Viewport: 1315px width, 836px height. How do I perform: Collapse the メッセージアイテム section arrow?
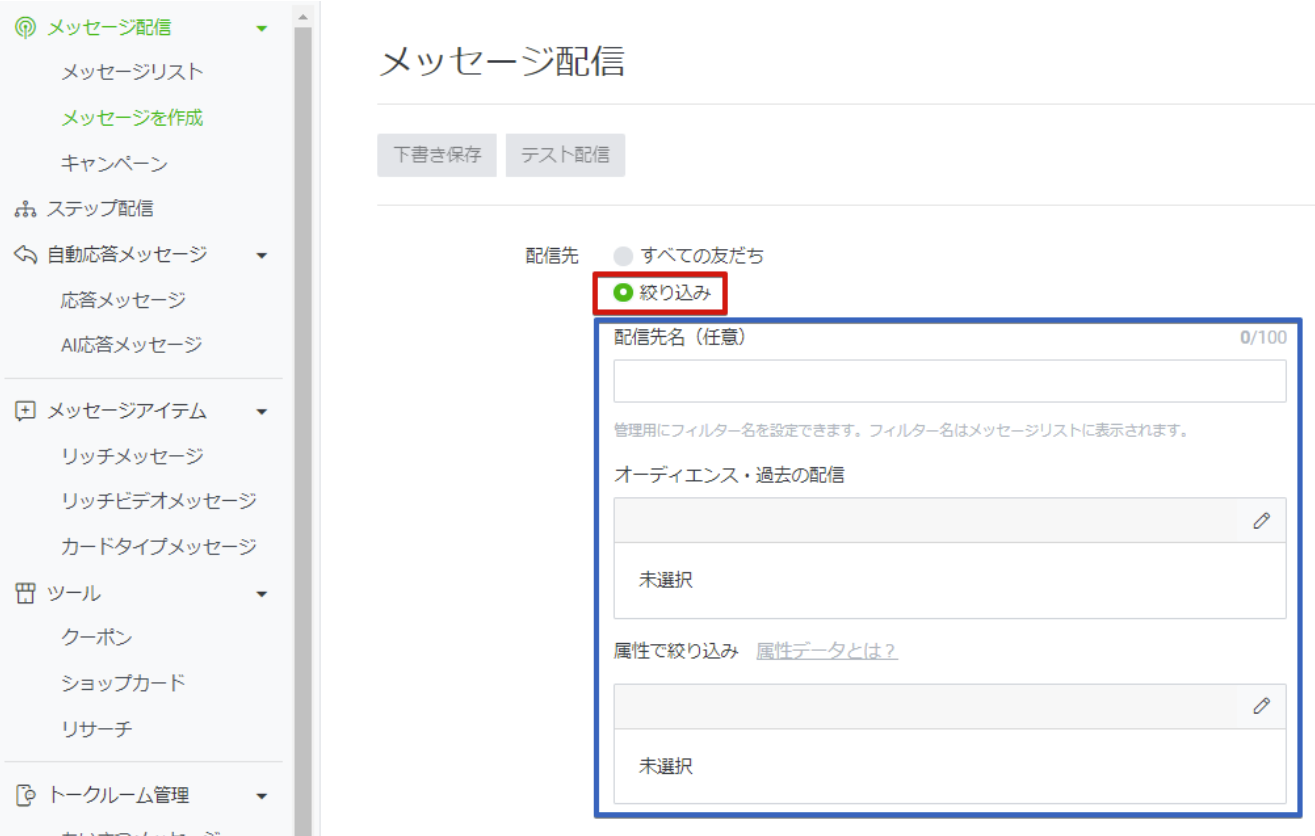pos(262,412)
